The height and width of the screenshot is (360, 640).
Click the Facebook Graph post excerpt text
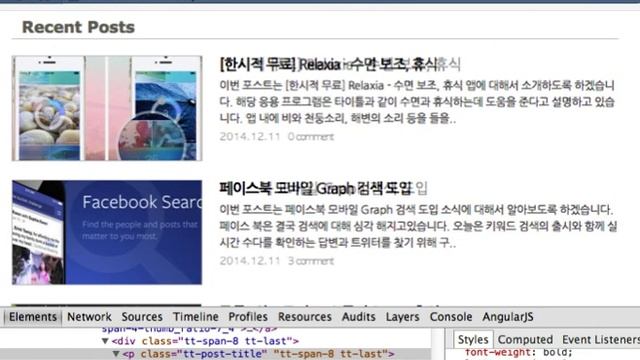(x=418, y=226)
